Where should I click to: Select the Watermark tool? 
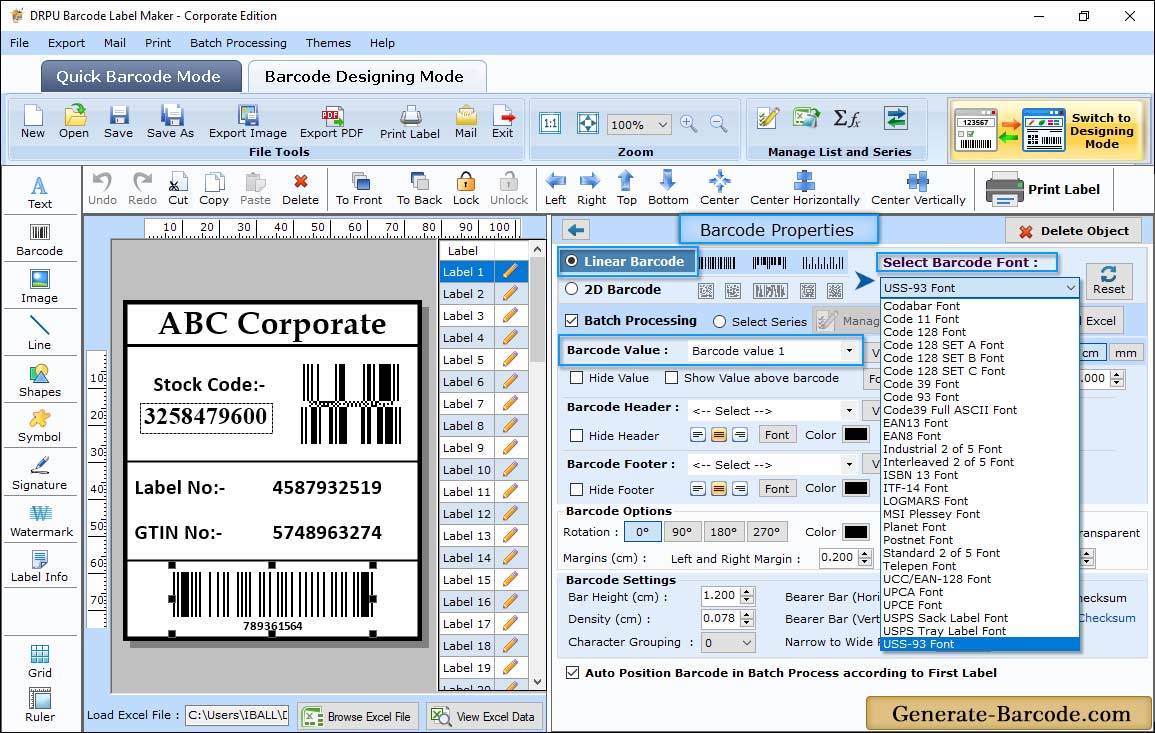coord(41,521)
